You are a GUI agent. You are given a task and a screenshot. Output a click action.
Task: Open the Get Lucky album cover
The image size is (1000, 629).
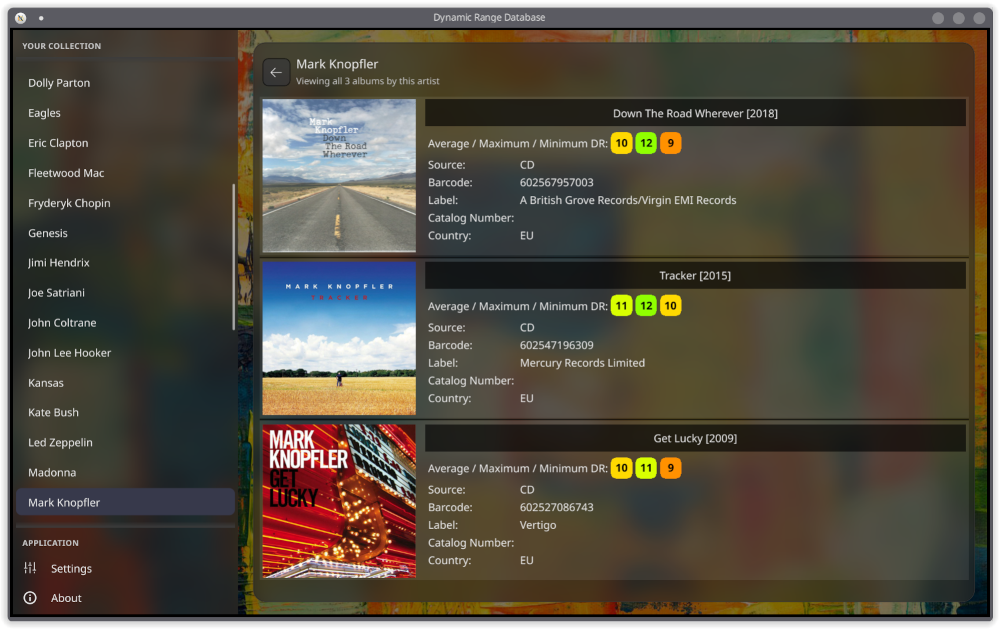point(339,501)
